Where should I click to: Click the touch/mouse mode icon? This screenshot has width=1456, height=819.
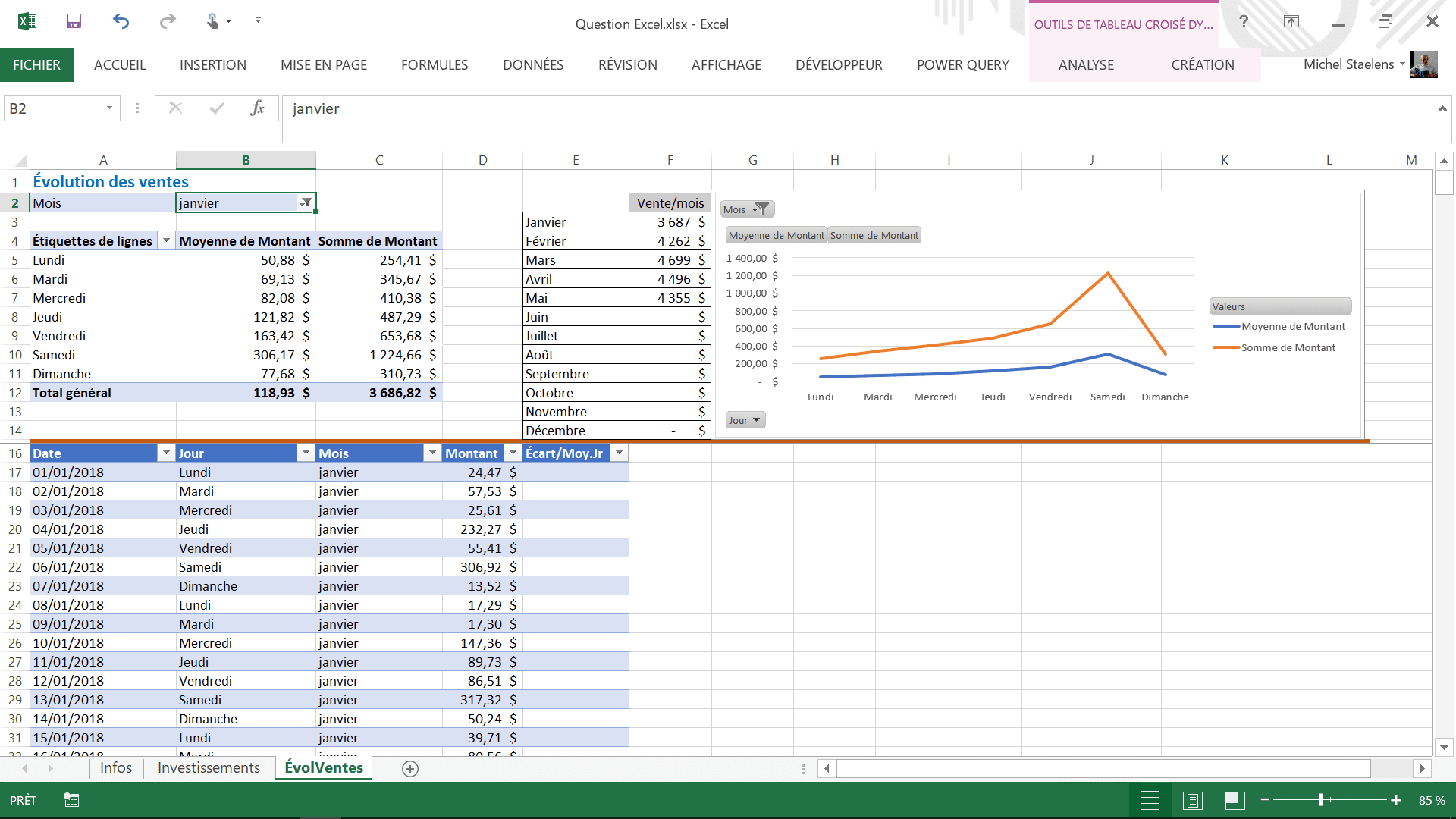pos(214,21)
